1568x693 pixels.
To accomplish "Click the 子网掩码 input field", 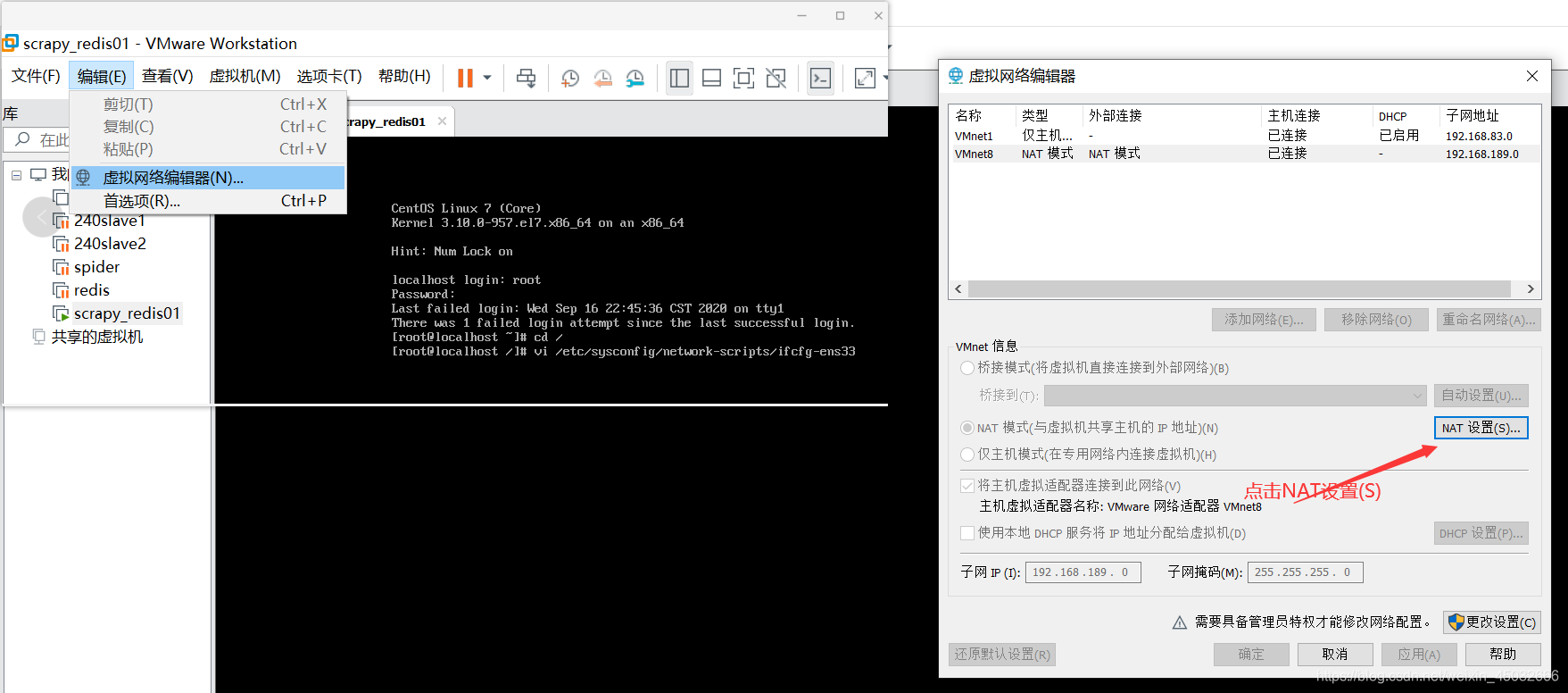I will pyautogui.click(x=1306, y=572).
